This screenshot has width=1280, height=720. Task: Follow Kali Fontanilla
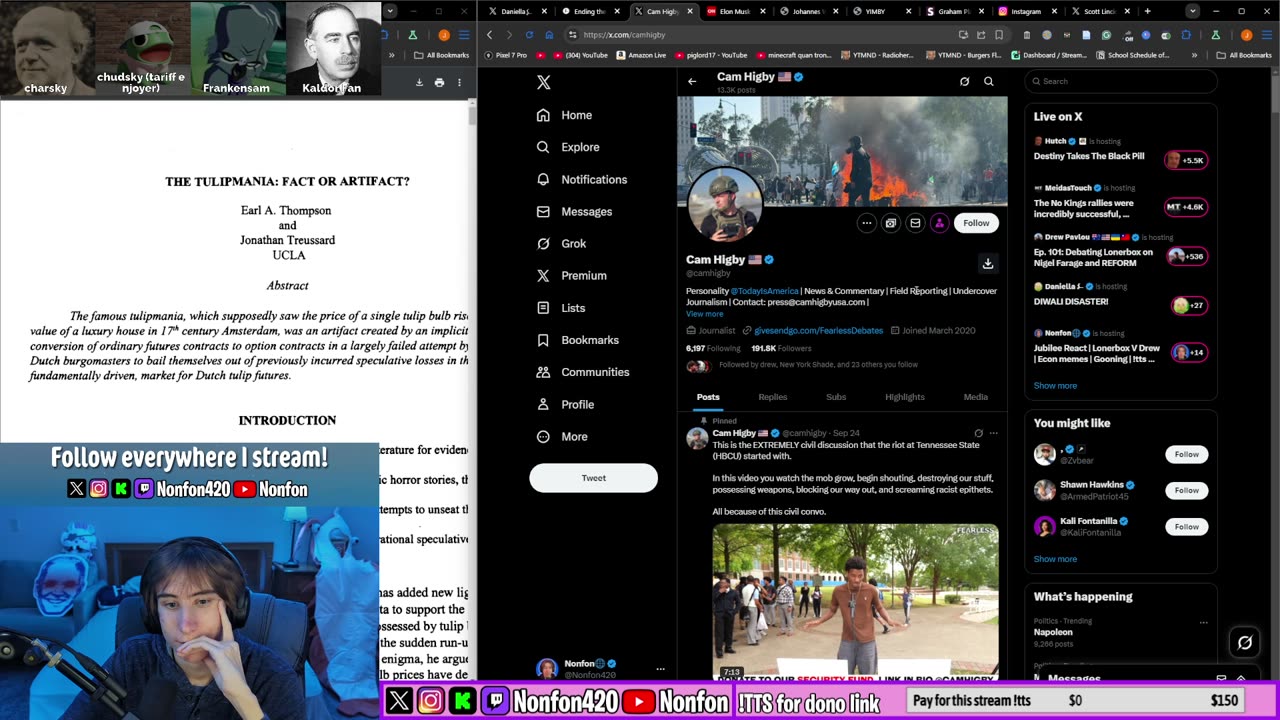tap(1186, 526)
